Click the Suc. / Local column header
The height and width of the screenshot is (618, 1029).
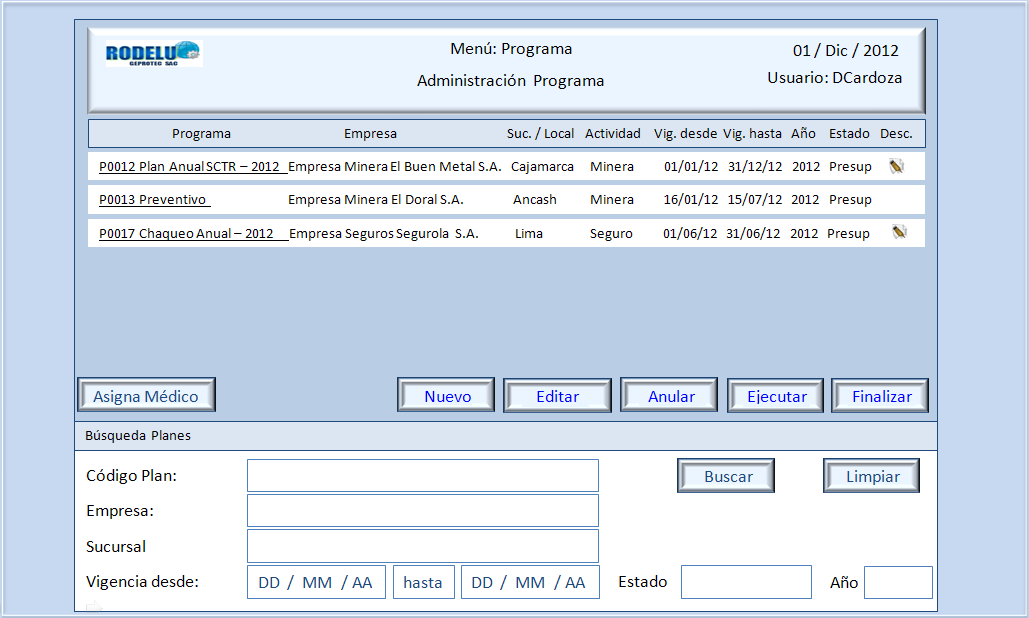click(x=540, y=134)
